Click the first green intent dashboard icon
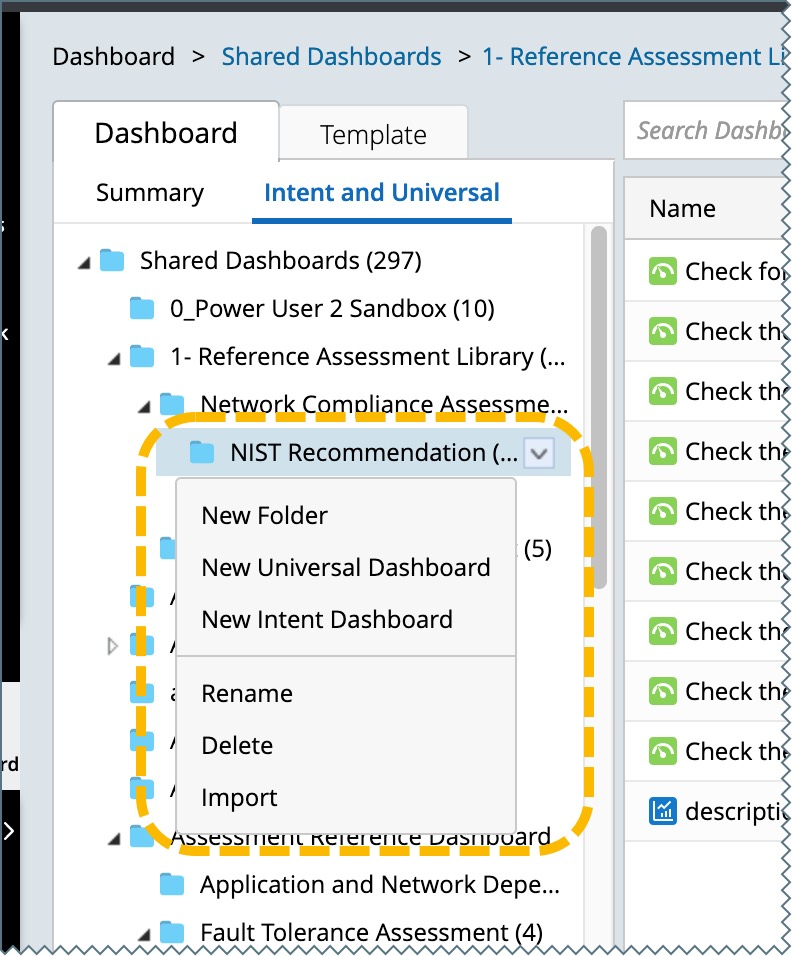The width and height of the screenshot is (792, 956). click(x=662, y=272)
